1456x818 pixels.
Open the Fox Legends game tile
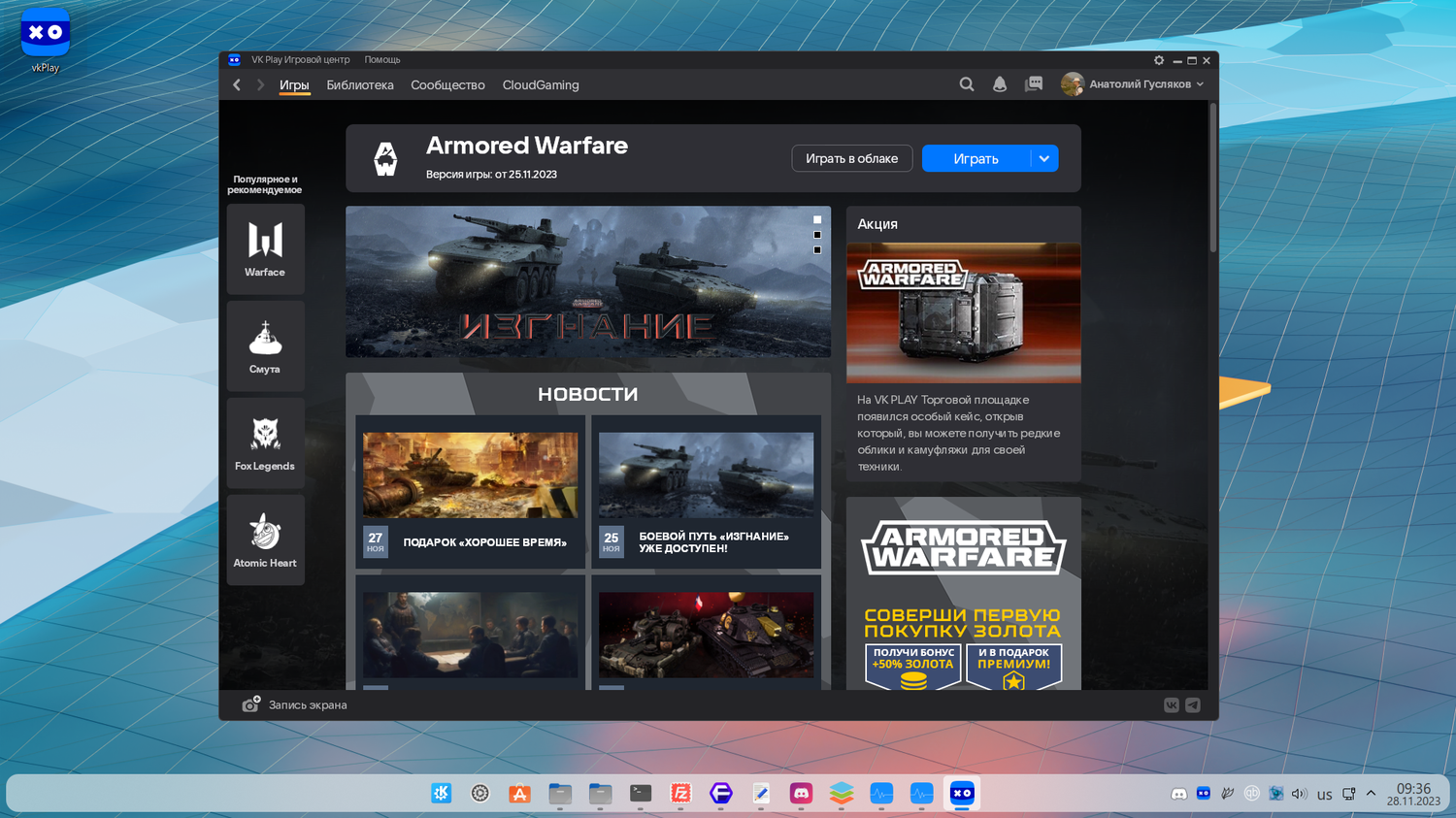265,443
